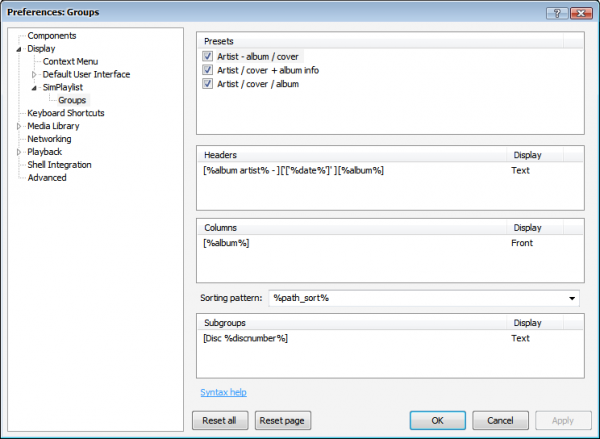
Task: Toggle the 'Artist - album / cover' preset checkbox
Action: point(208,58)
